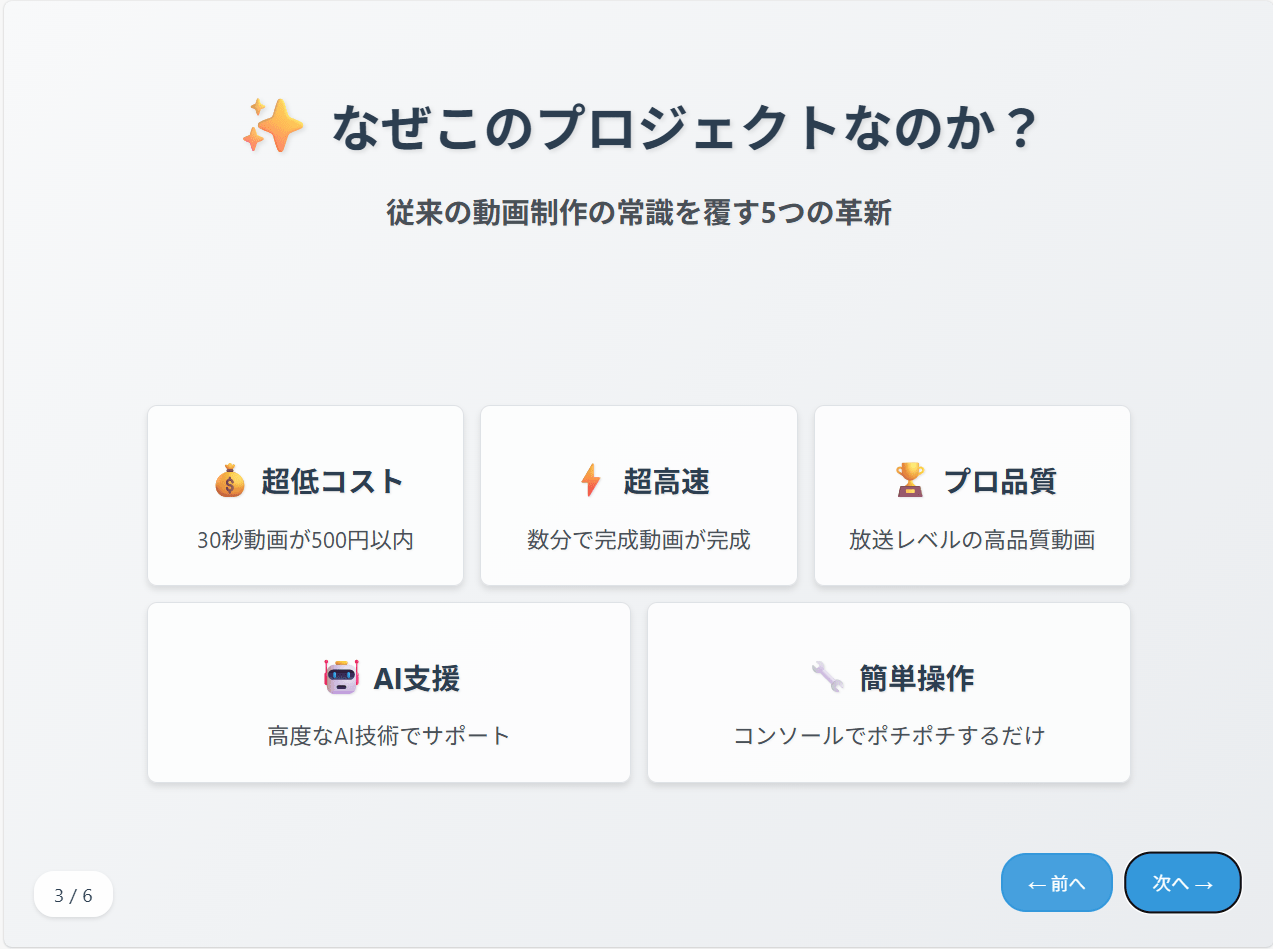Image resolution: width=1273 pixels, height=949 pixels.
Task: Click the wrench icon beside 簡単操作
Action: point(827,677)
